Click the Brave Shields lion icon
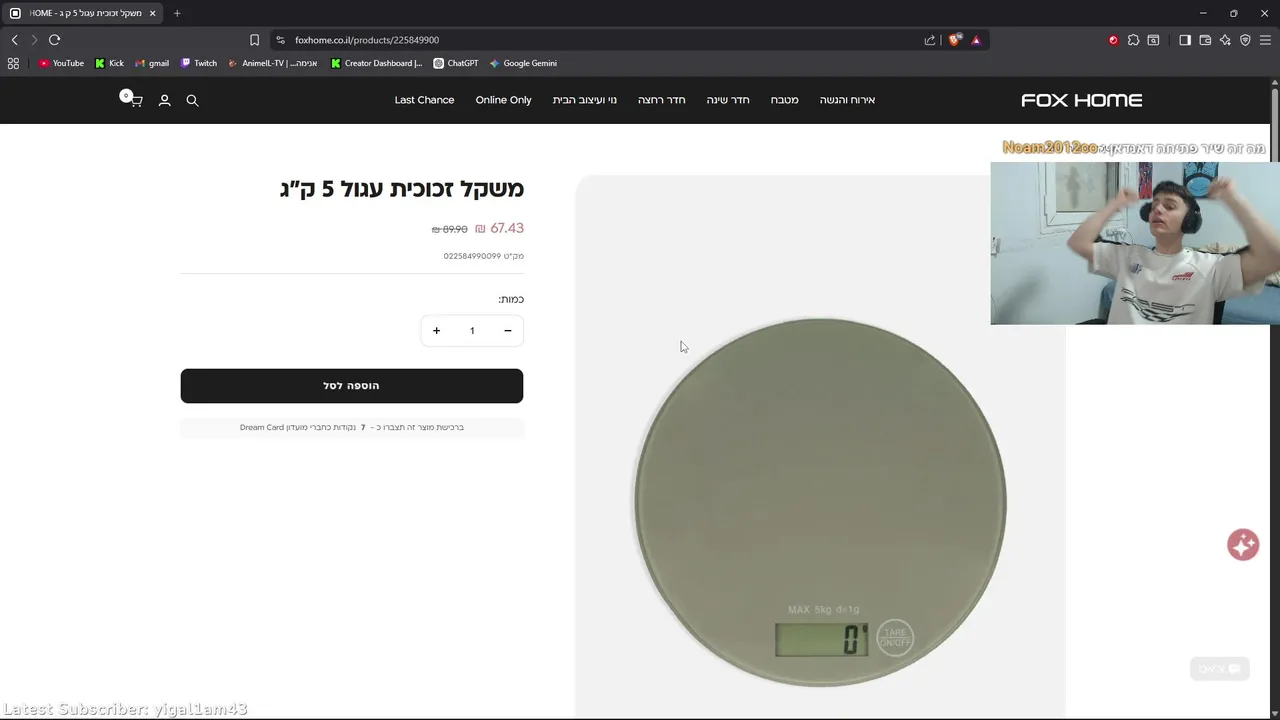 954,40
